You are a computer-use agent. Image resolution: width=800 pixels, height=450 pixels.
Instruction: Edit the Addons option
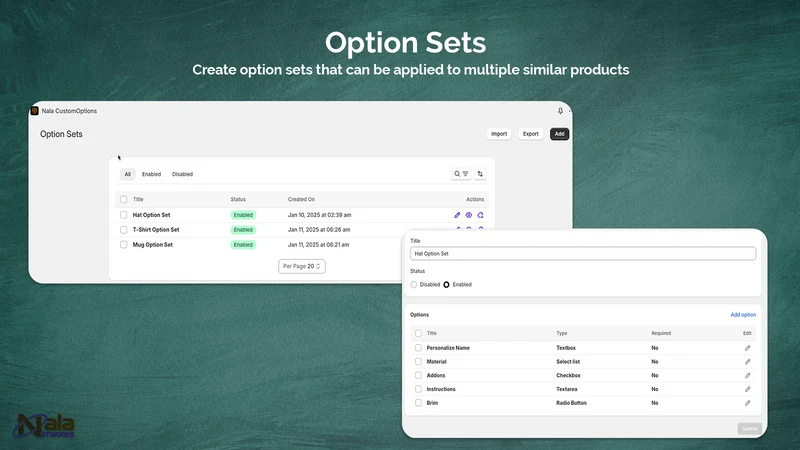(747, 376)
